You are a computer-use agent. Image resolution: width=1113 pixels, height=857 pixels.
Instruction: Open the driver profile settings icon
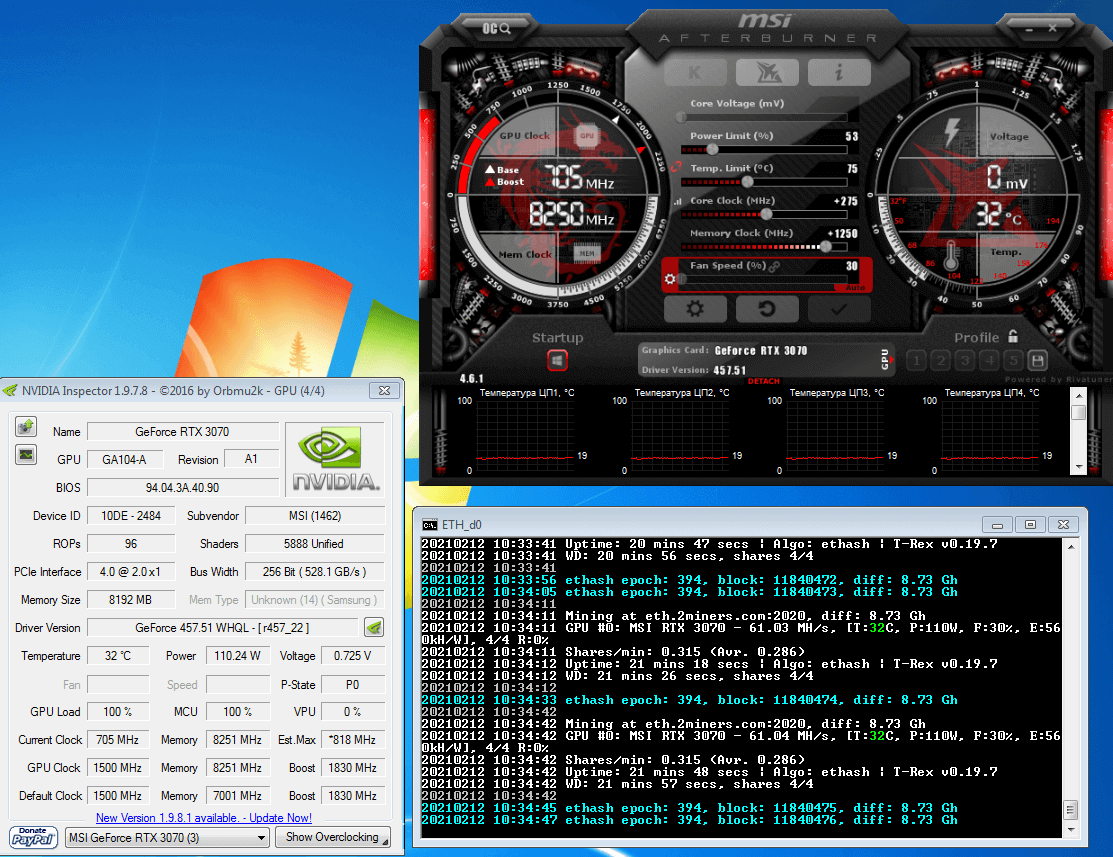coord(373,628)
